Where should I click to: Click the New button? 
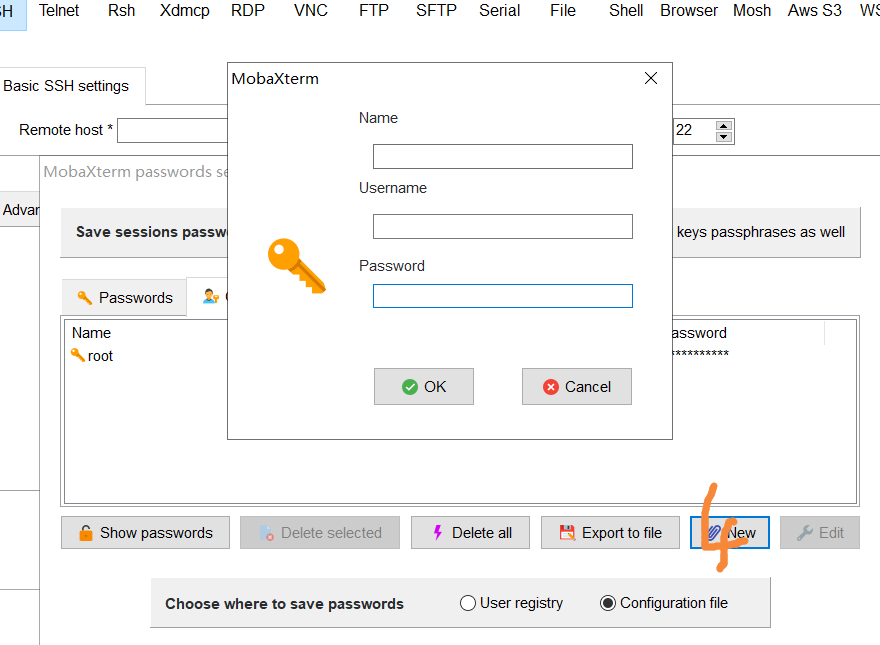pos(730,533)
